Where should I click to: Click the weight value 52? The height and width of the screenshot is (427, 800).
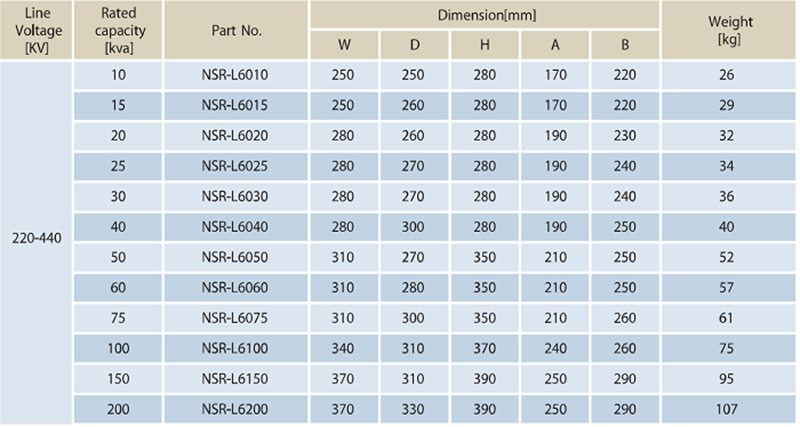click(727, 257)
